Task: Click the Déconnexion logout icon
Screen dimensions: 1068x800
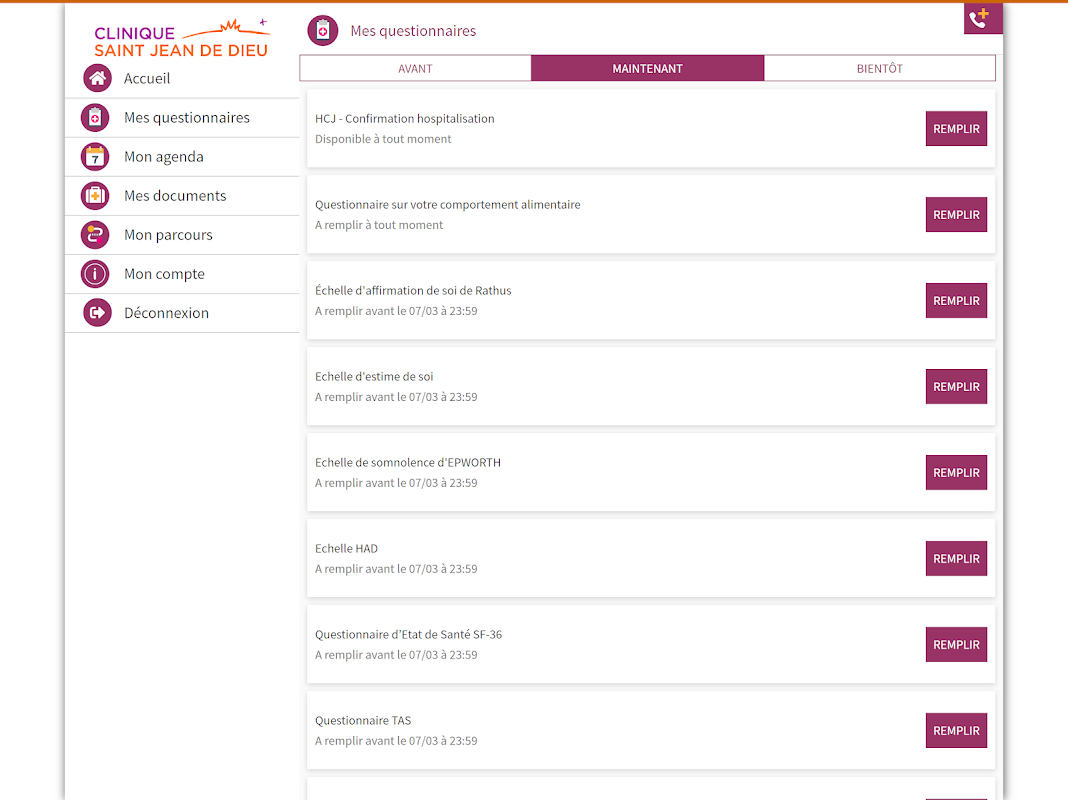Action: point(97,313)
